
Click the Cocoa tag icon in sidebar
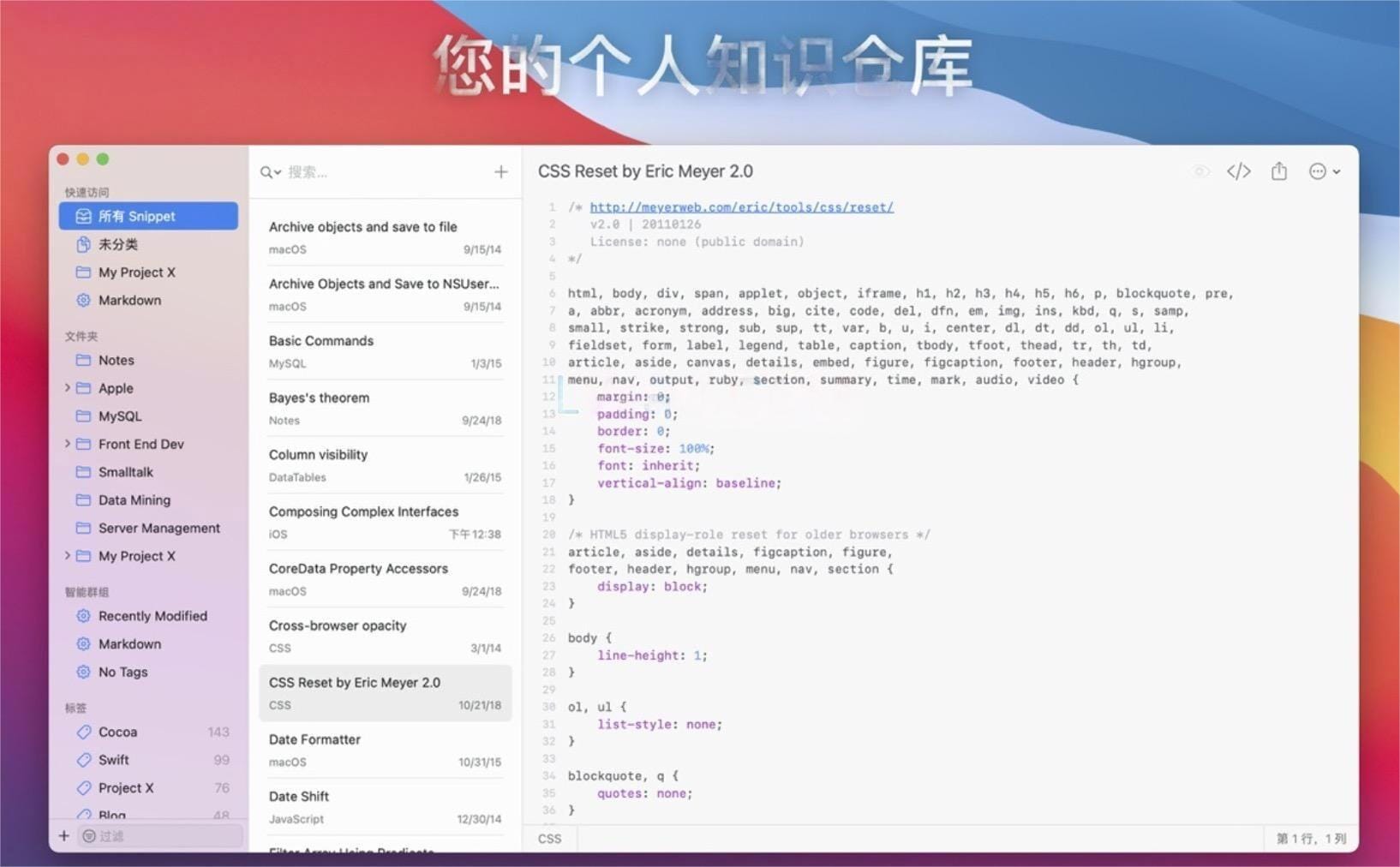point(83,732)
